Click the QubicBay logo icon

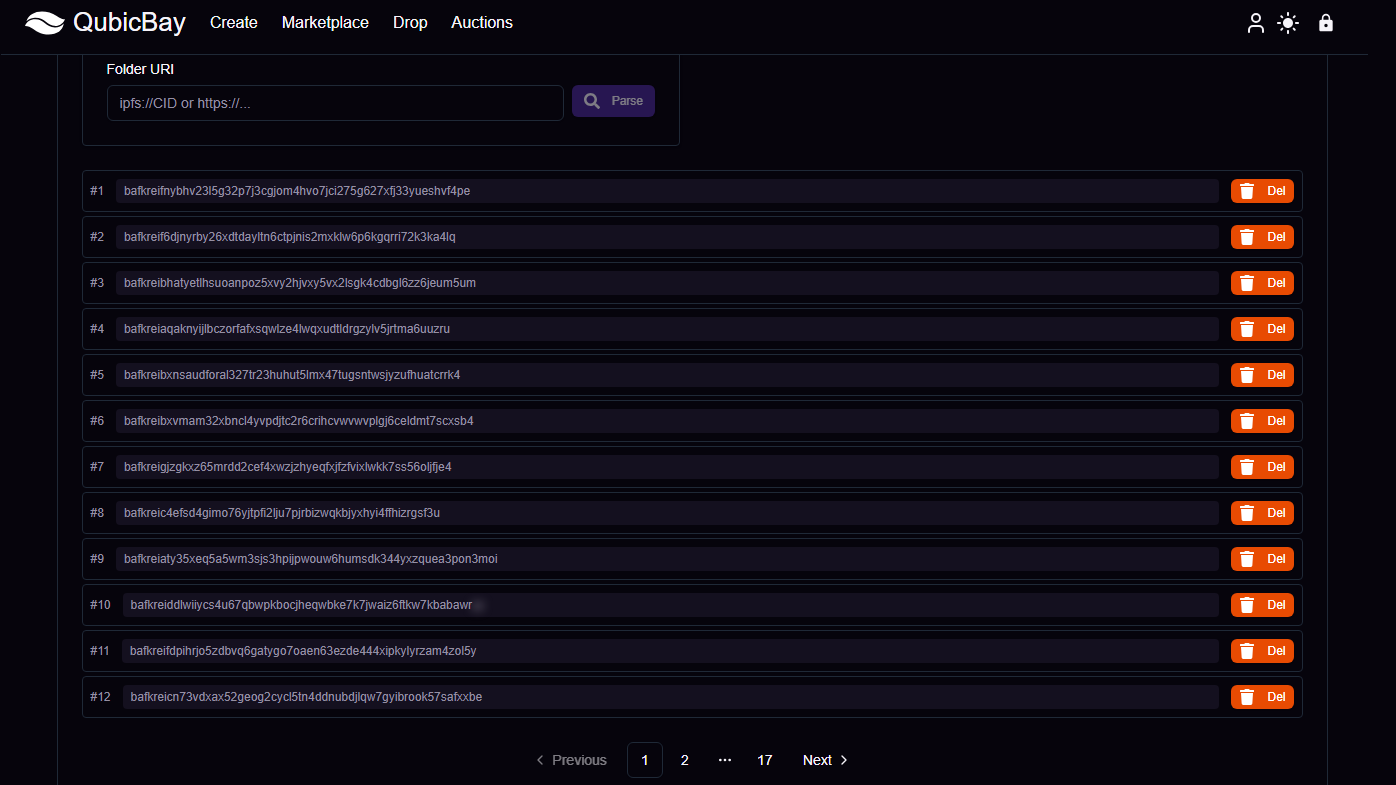tap(45, 22)
